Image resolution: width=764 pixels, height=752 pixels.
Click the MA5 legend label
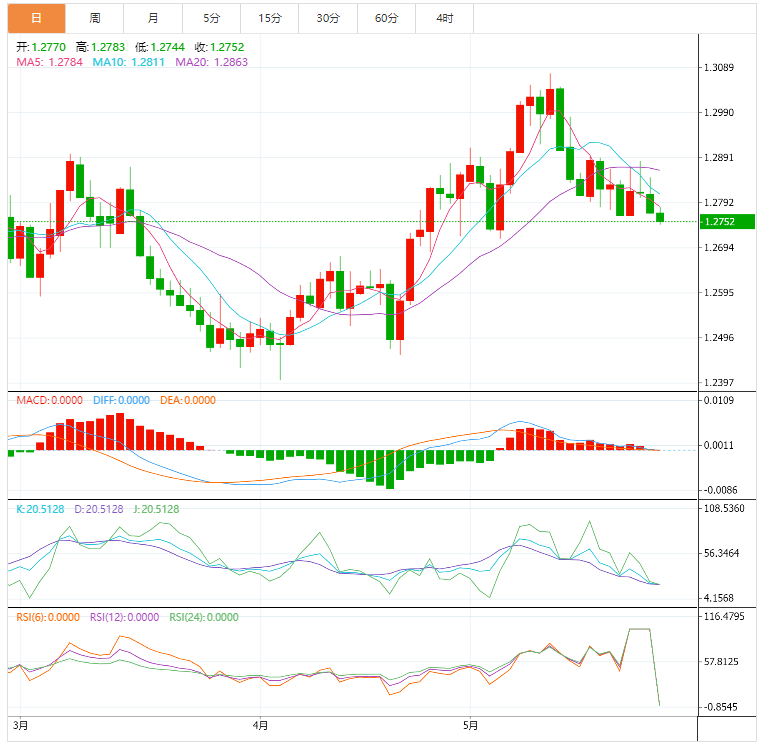pyautogui.click(x=49, y=62)
